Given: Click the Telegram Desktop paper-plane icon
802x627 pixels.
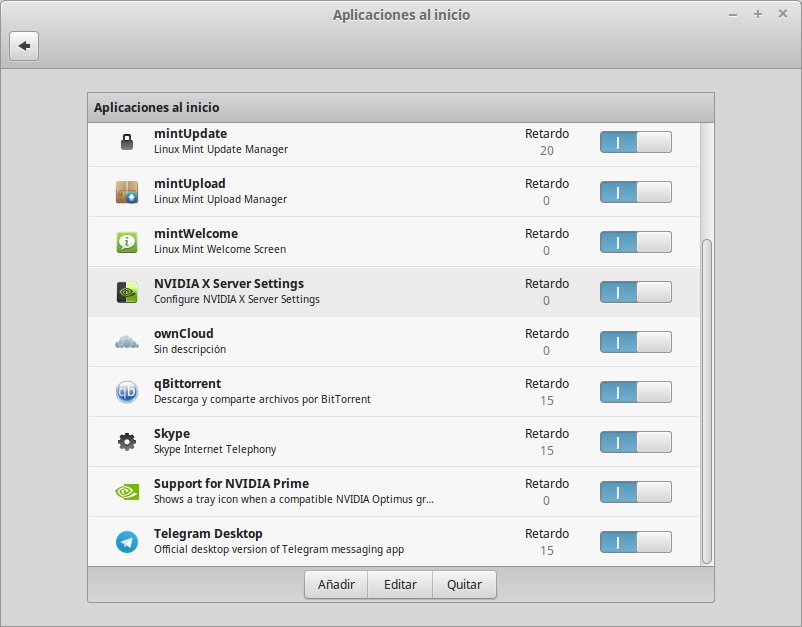Looking at the screenshot, I should click(x=127, y=542).
